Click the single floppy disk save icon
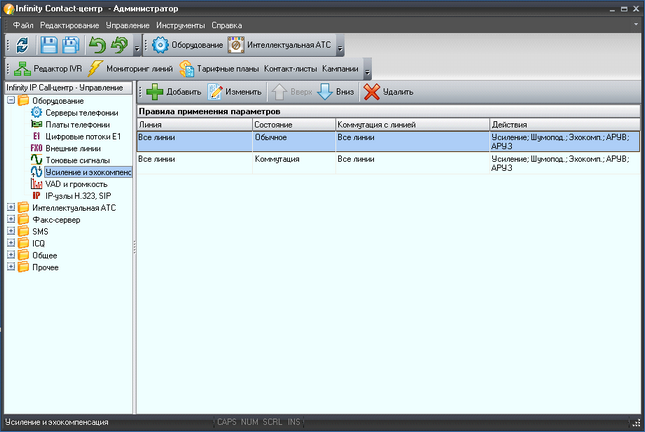This screenshot has width=645, height=432. pos(49,45)
